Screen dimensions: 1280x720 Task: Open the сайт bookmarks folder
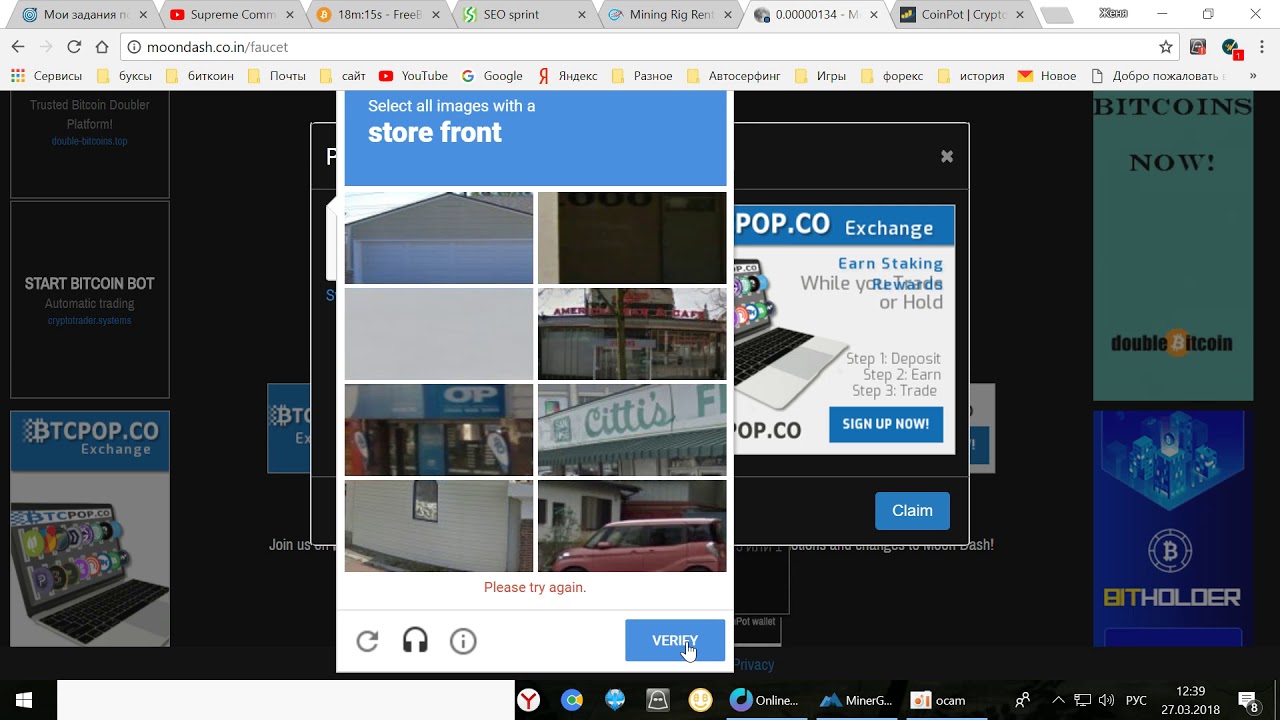[x=343, y=76]
